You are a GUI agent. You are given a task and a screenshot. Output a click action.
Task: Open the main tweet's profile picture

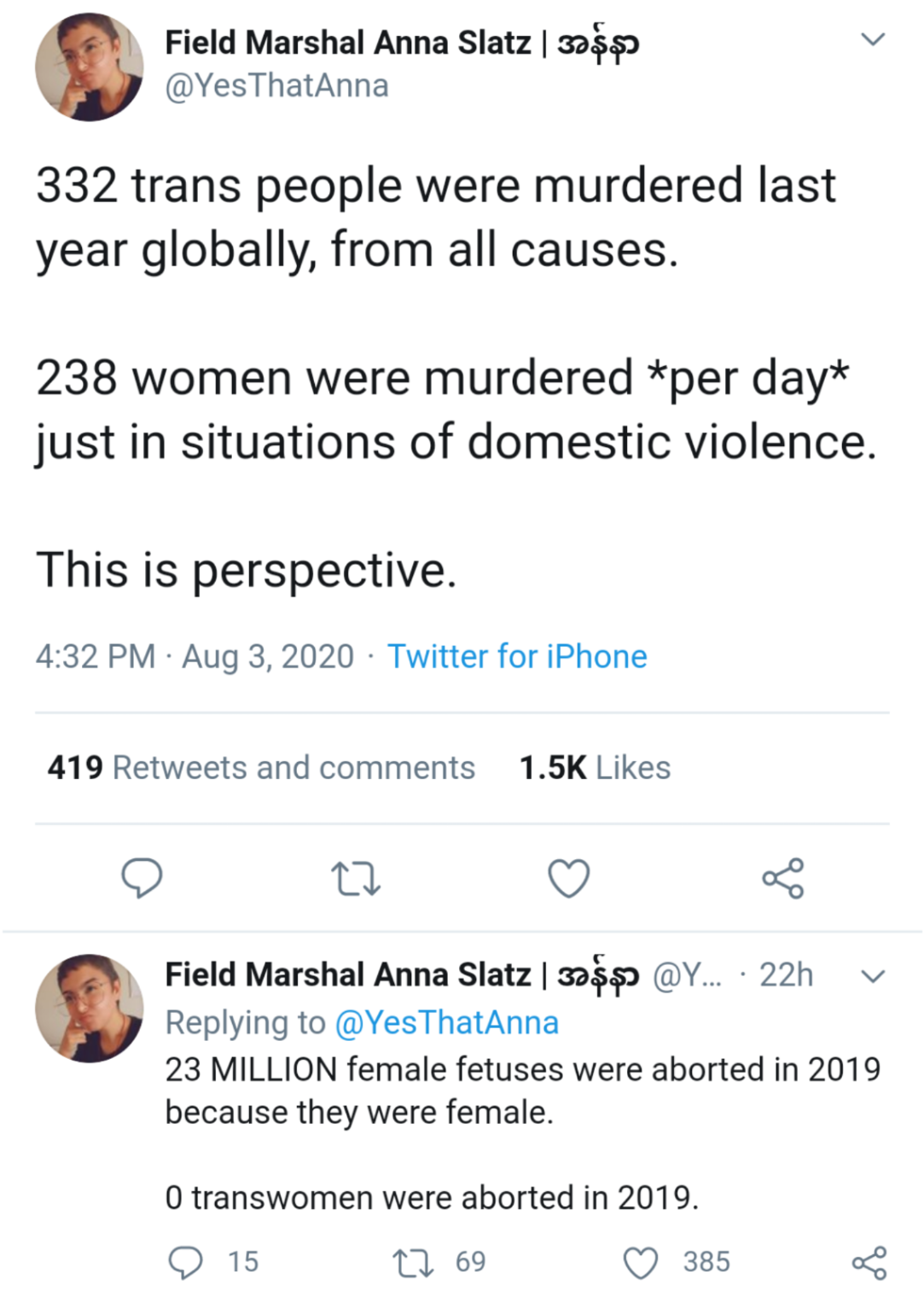[x=89, y=67]
